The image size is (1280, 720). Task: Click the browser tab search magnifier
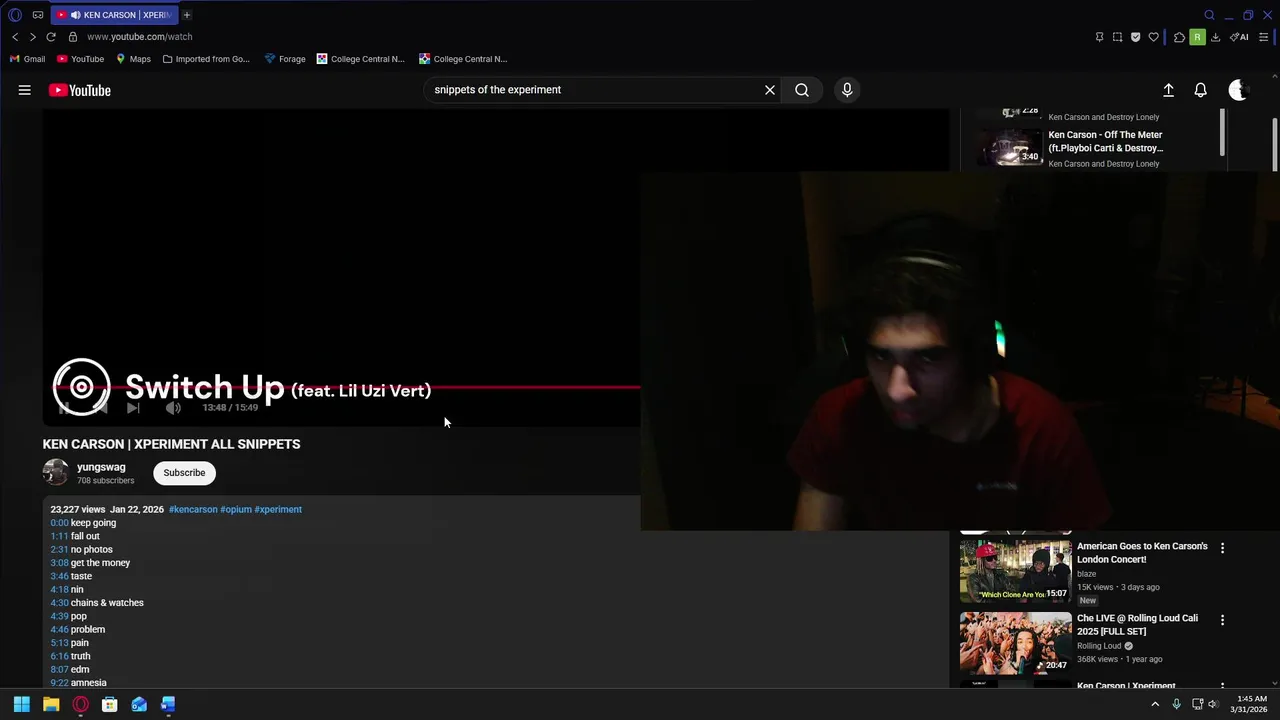pos(1209,15)
